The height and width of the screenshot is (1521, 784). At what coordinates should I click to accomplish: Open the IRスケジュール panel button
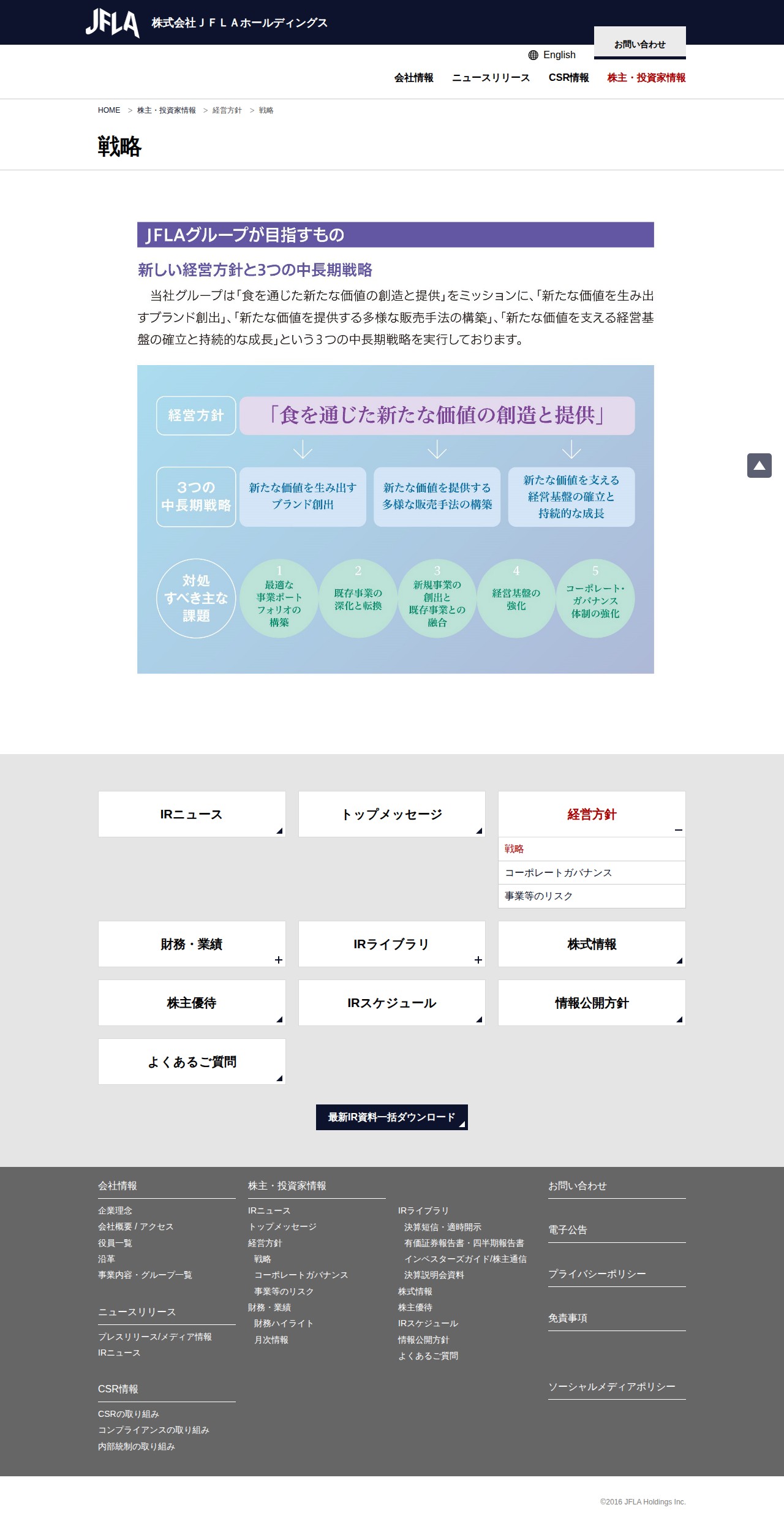(392, 1003)
